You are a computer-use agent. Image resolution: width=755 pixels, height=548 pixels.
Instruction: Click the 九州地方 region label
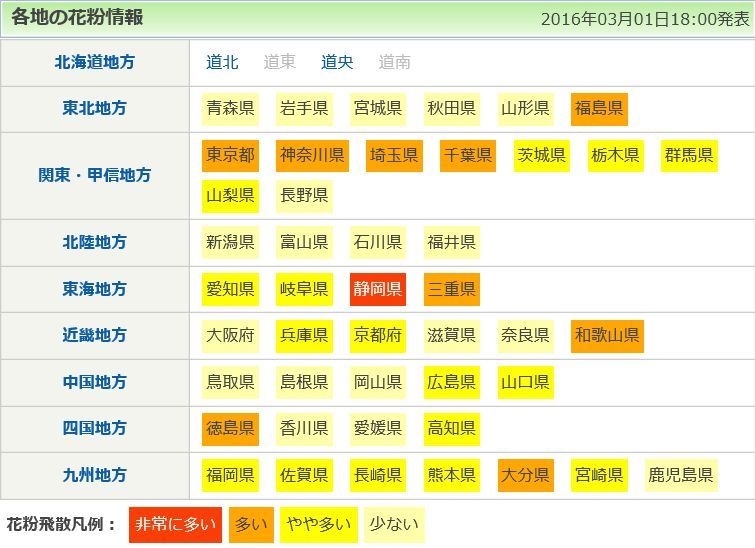[x=95, y=474]
